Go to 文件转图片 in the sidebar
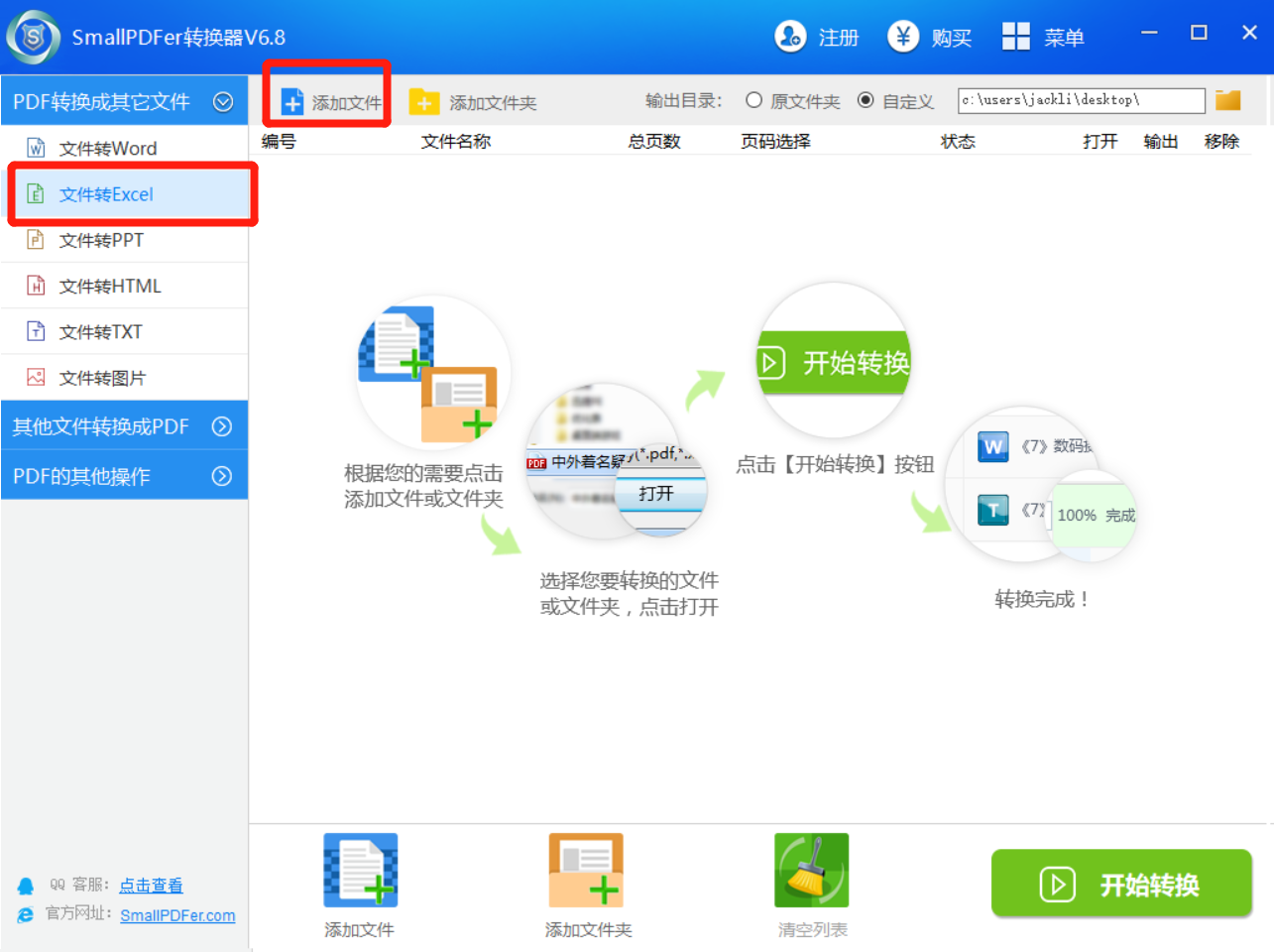 pos(125,377)
